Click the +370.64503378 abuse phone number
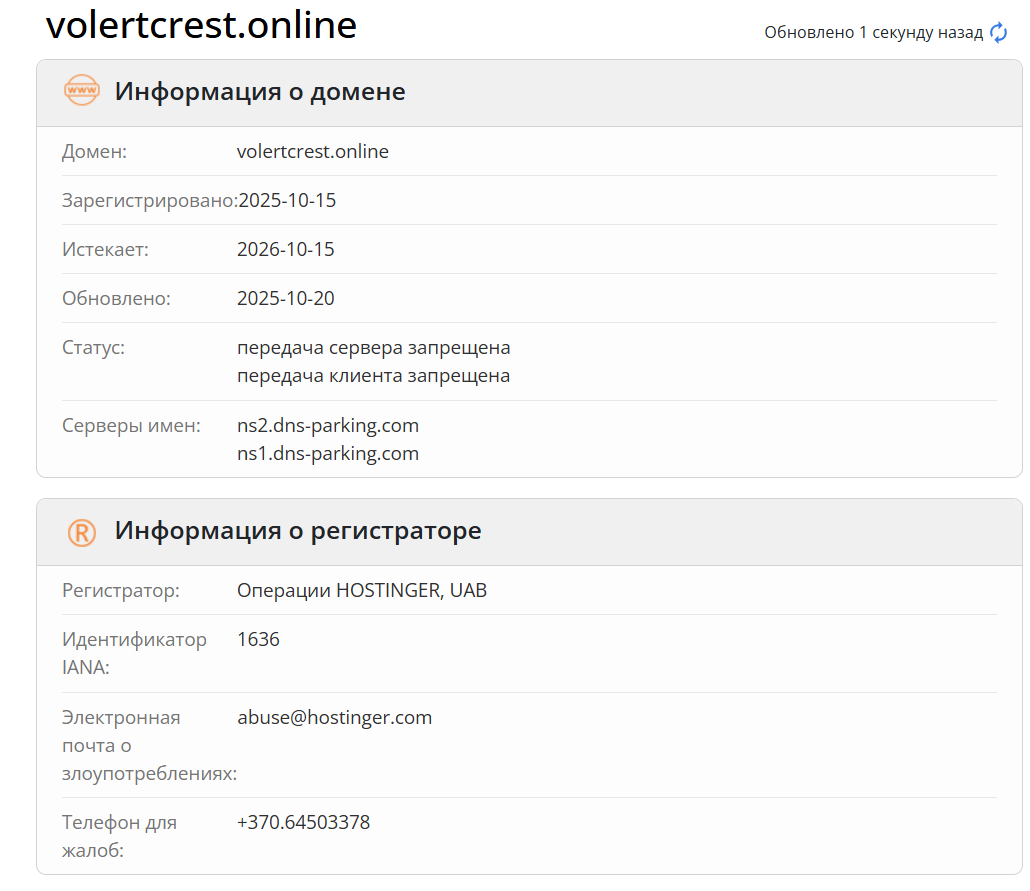 pyautogui.click(x=303, y=822)
